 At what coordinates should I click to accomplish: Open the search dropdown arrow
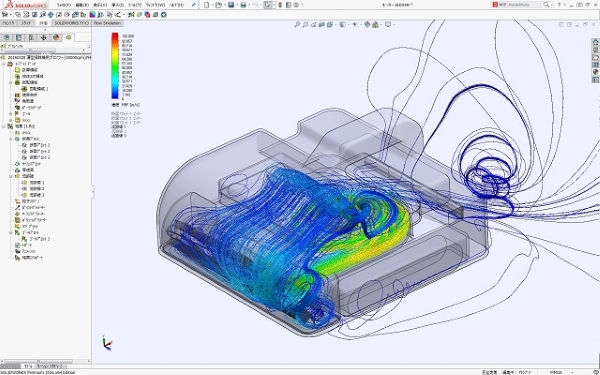pyautogui.click(x=552, y=5)
